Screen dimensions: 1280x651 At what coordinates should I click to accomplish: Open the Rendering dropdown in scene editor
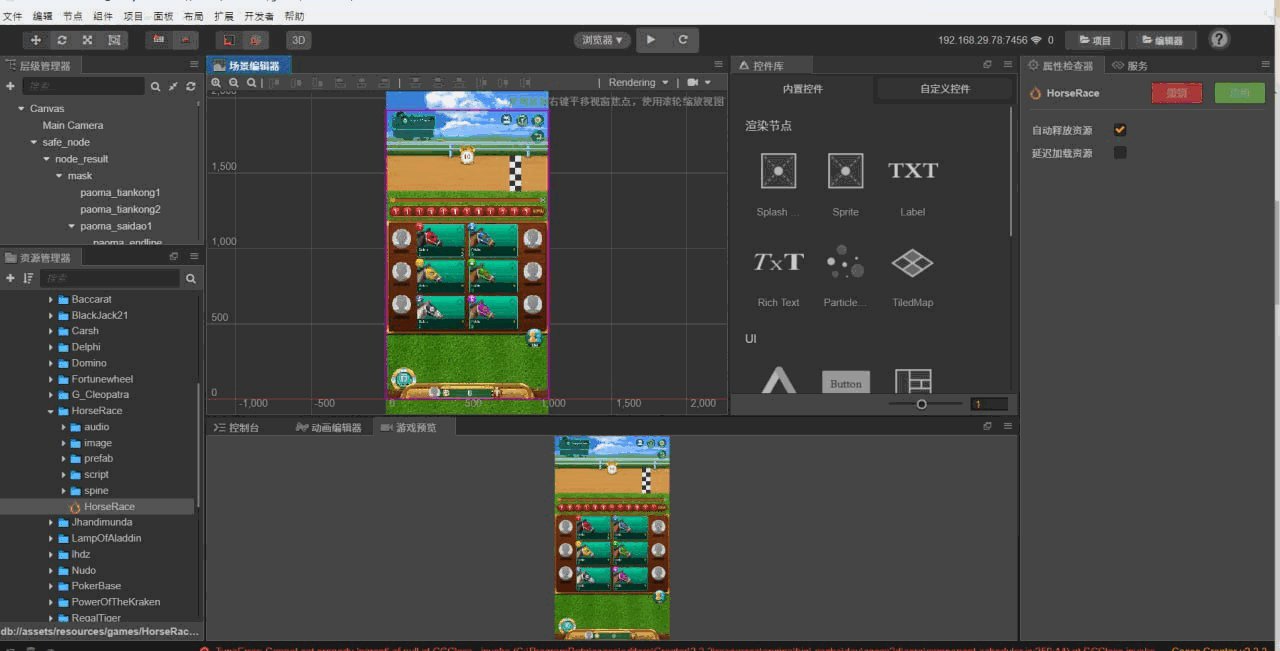pyautogui.click(x=638, y=83)
